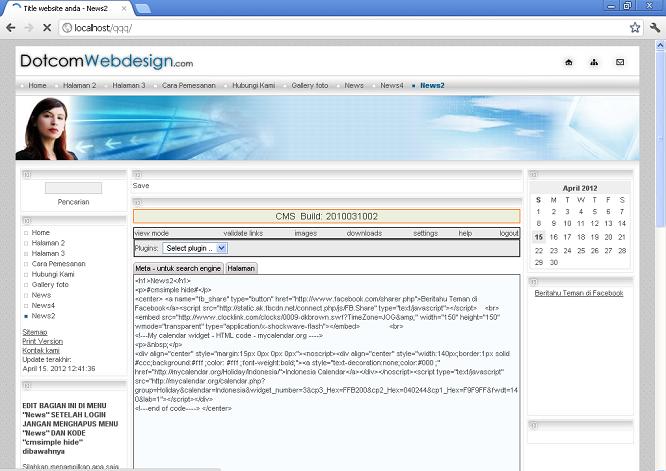
Task: Click the mail envelope icon in header
Action: point(620,62)
